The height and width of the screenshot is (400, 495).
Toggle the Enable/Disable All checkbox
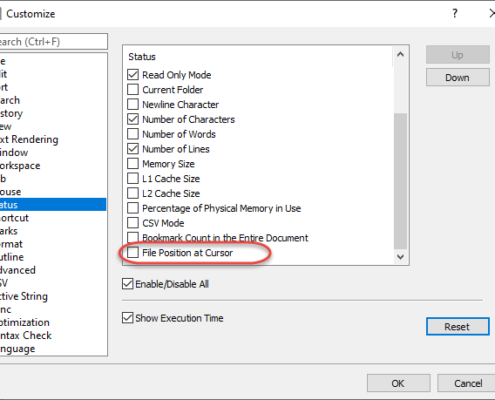coord(128,284)
